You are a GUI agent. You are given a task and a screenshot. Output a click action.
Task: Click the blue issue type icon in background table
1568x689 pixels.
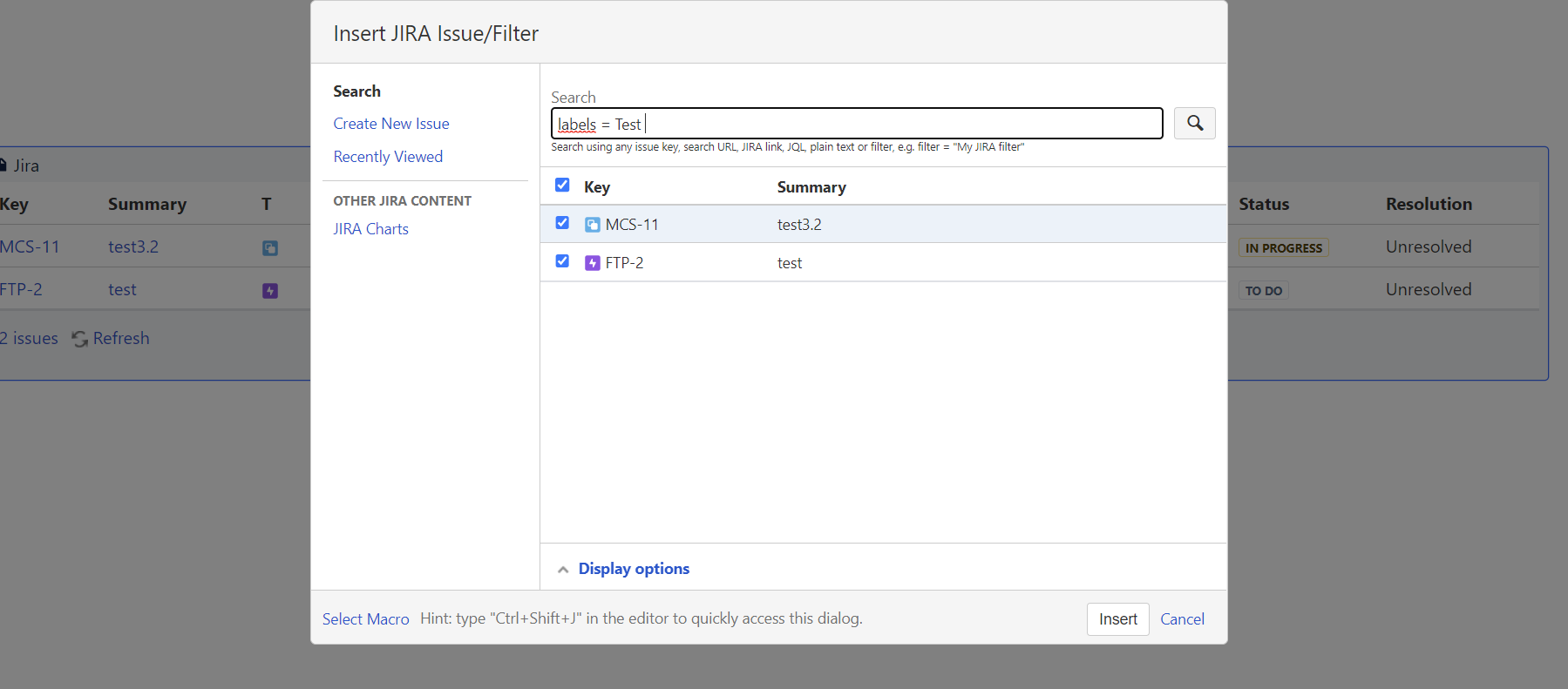(x=270, y=248)
